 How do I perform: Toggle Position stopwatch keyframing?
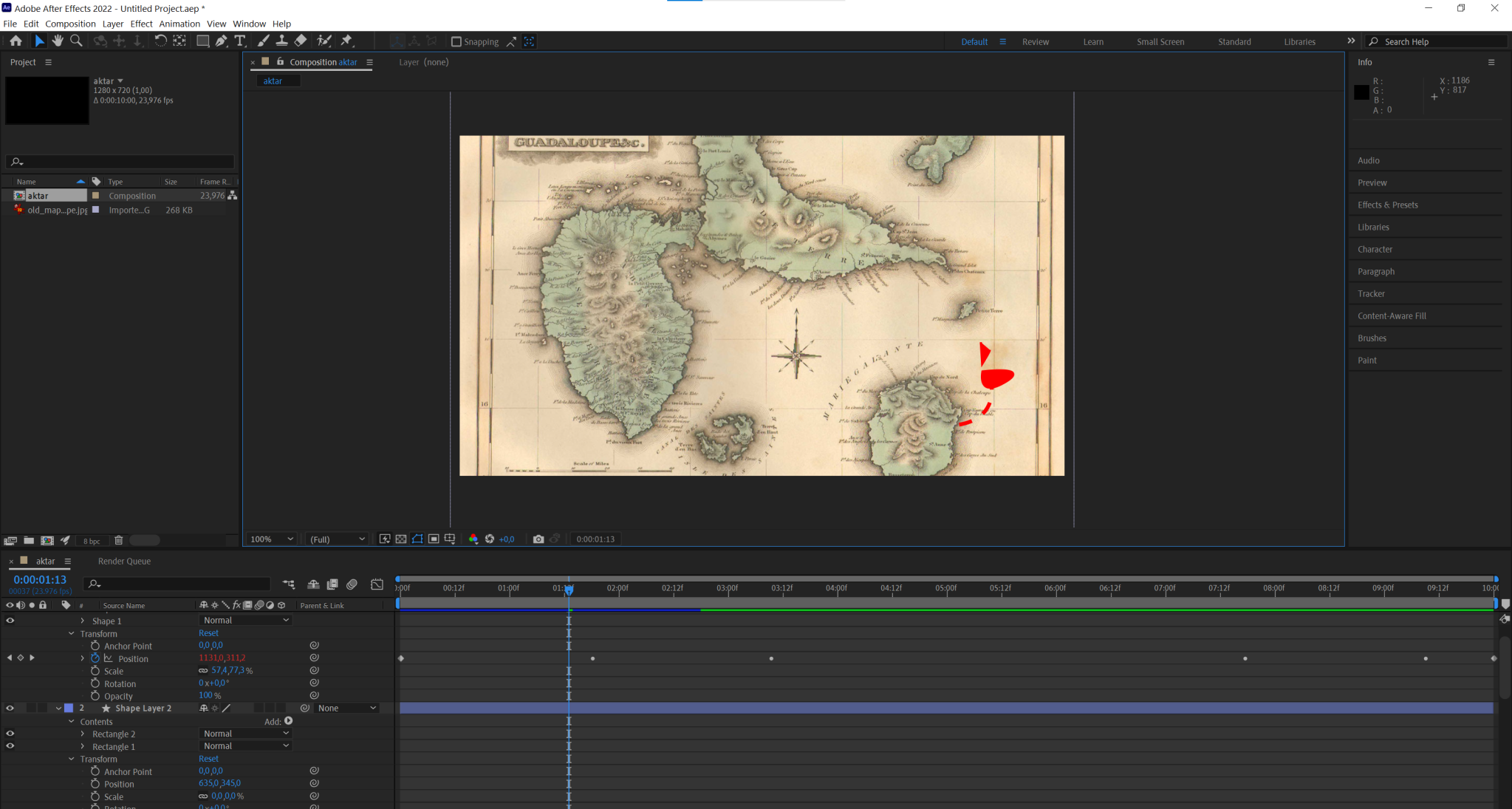tap(95, 658)
